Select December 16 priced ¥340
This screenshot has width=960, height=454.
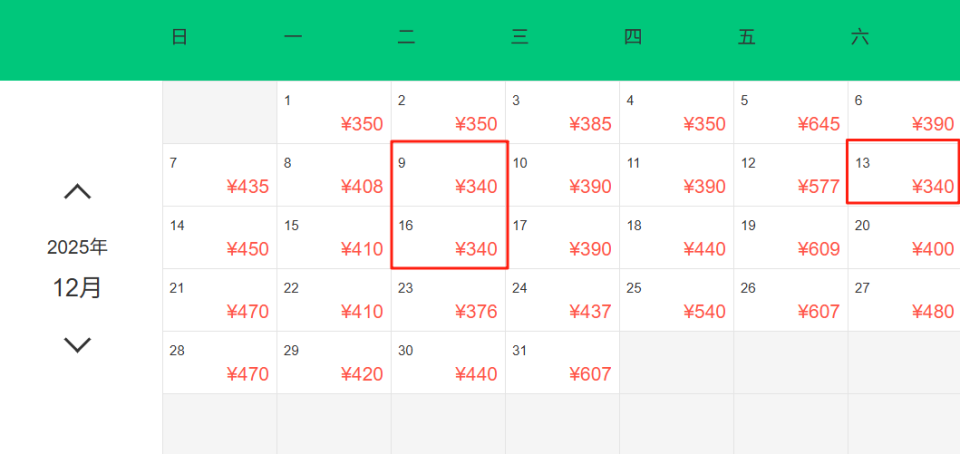click(449, 238)
